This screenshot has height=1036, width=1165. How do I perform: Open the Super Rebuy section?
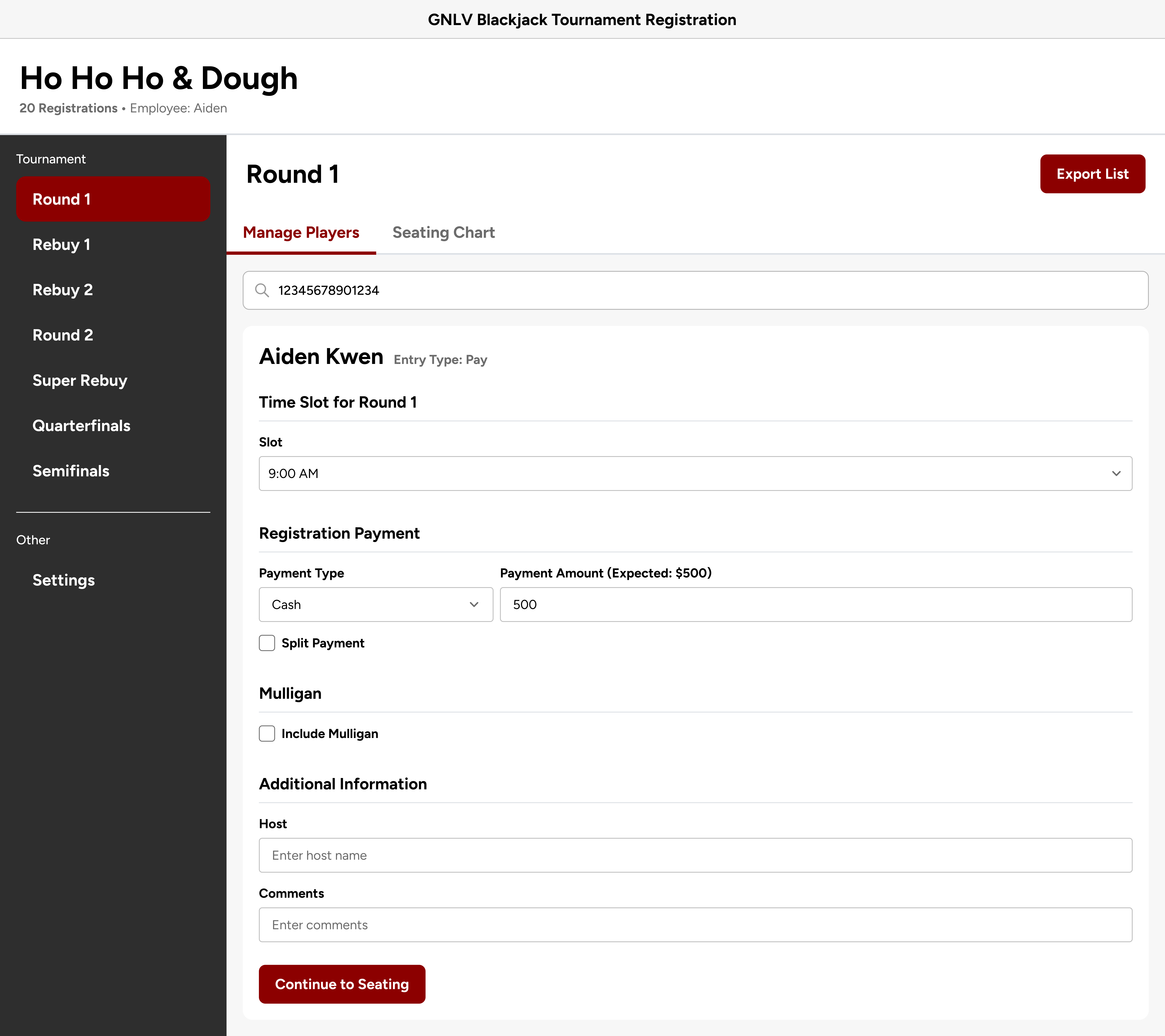80,380
